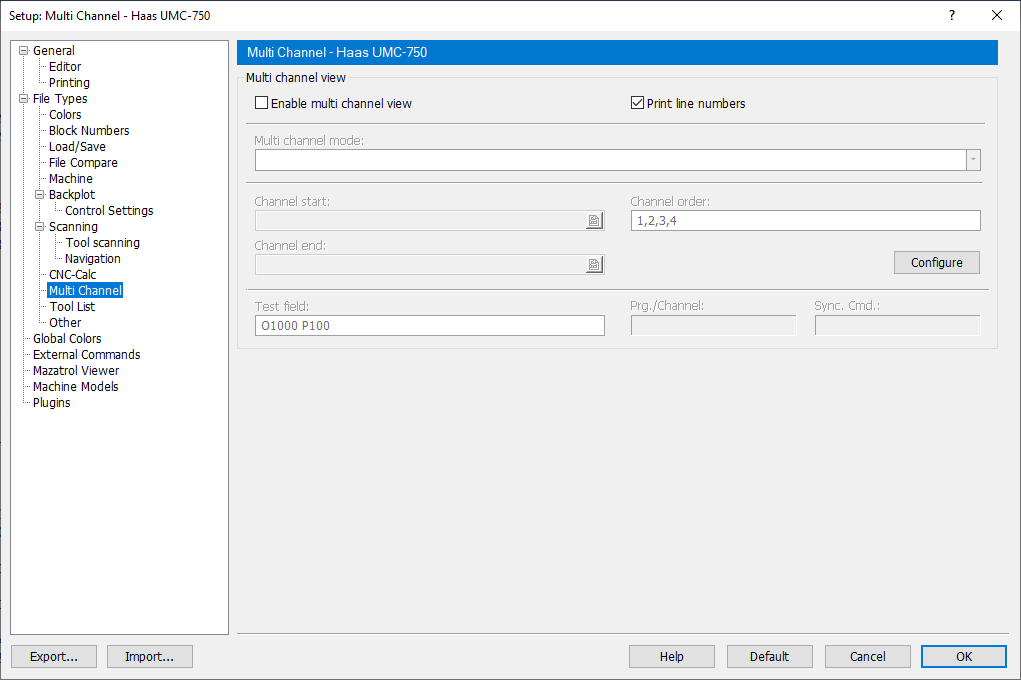Screen dimensions: 1021x680
Task: Select Block Numbers in tree
Action: click(x=89, y=131)
